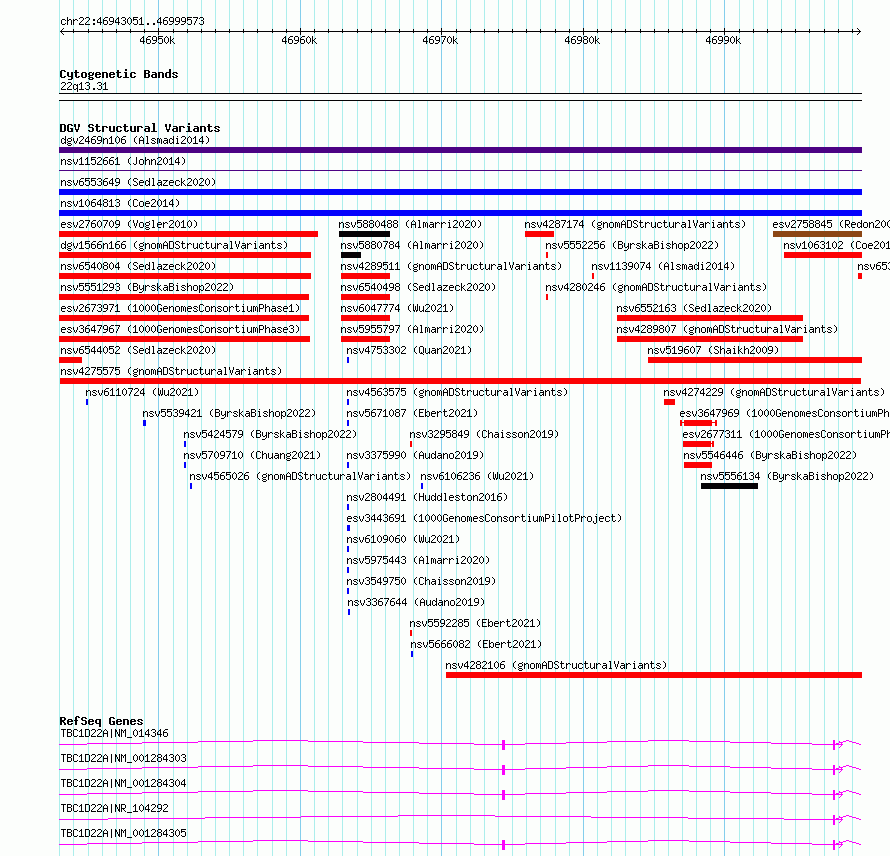Select nsv5975443 (Almarri2020) variant
The width and height of the screenshot is (890, 856).
(418, 560)
